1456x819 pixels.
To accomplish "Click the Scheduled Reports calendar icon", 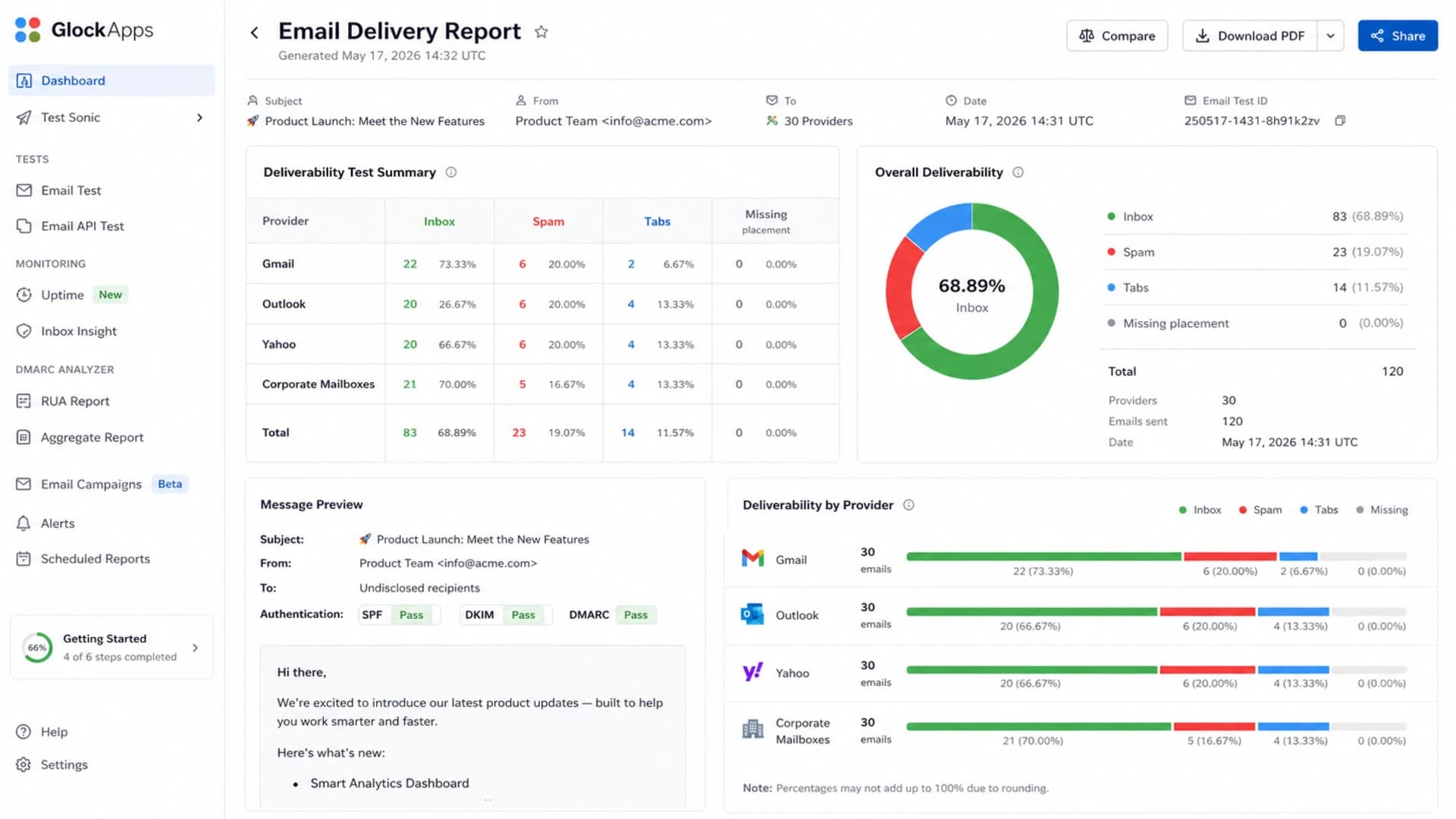I will [24, 559].
